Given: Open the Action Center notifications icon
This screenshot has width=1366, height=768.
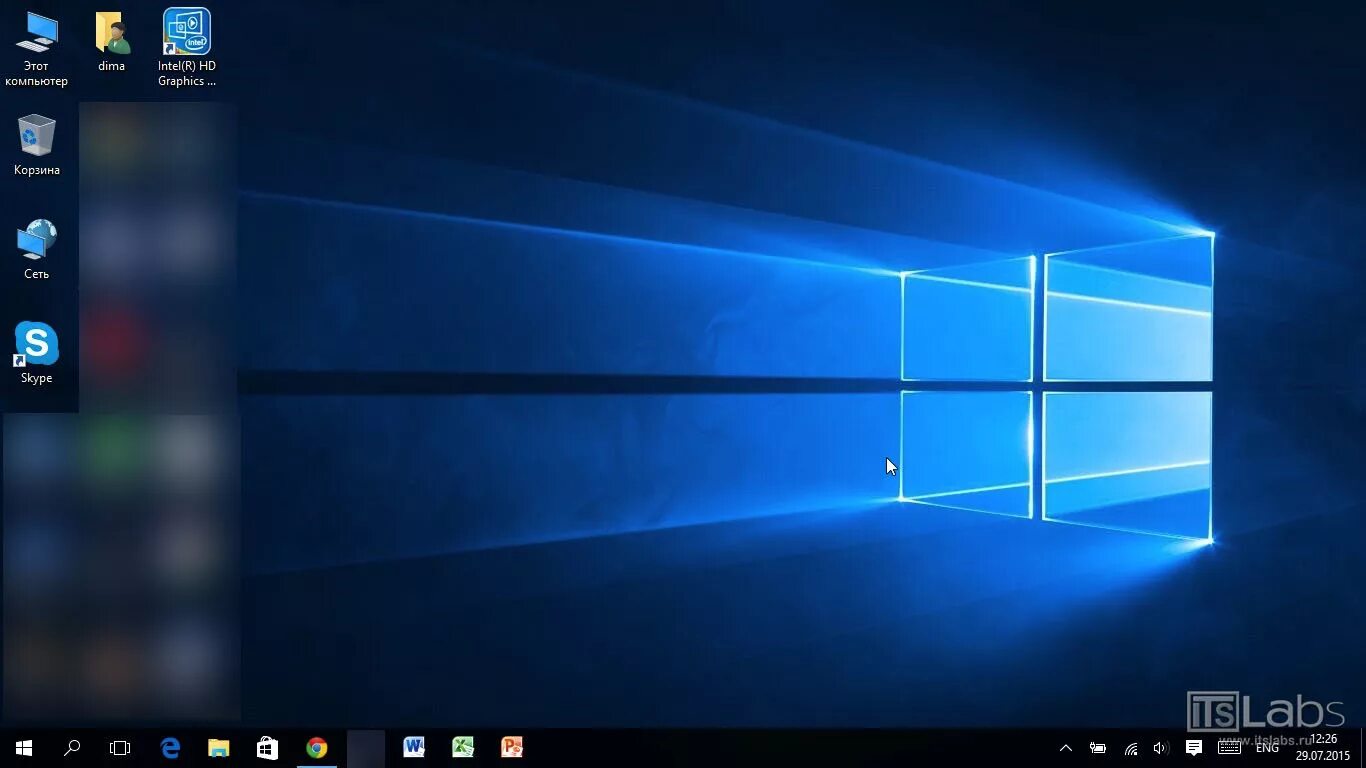Looking at the screenshot, I should [x=1194, y=748].
